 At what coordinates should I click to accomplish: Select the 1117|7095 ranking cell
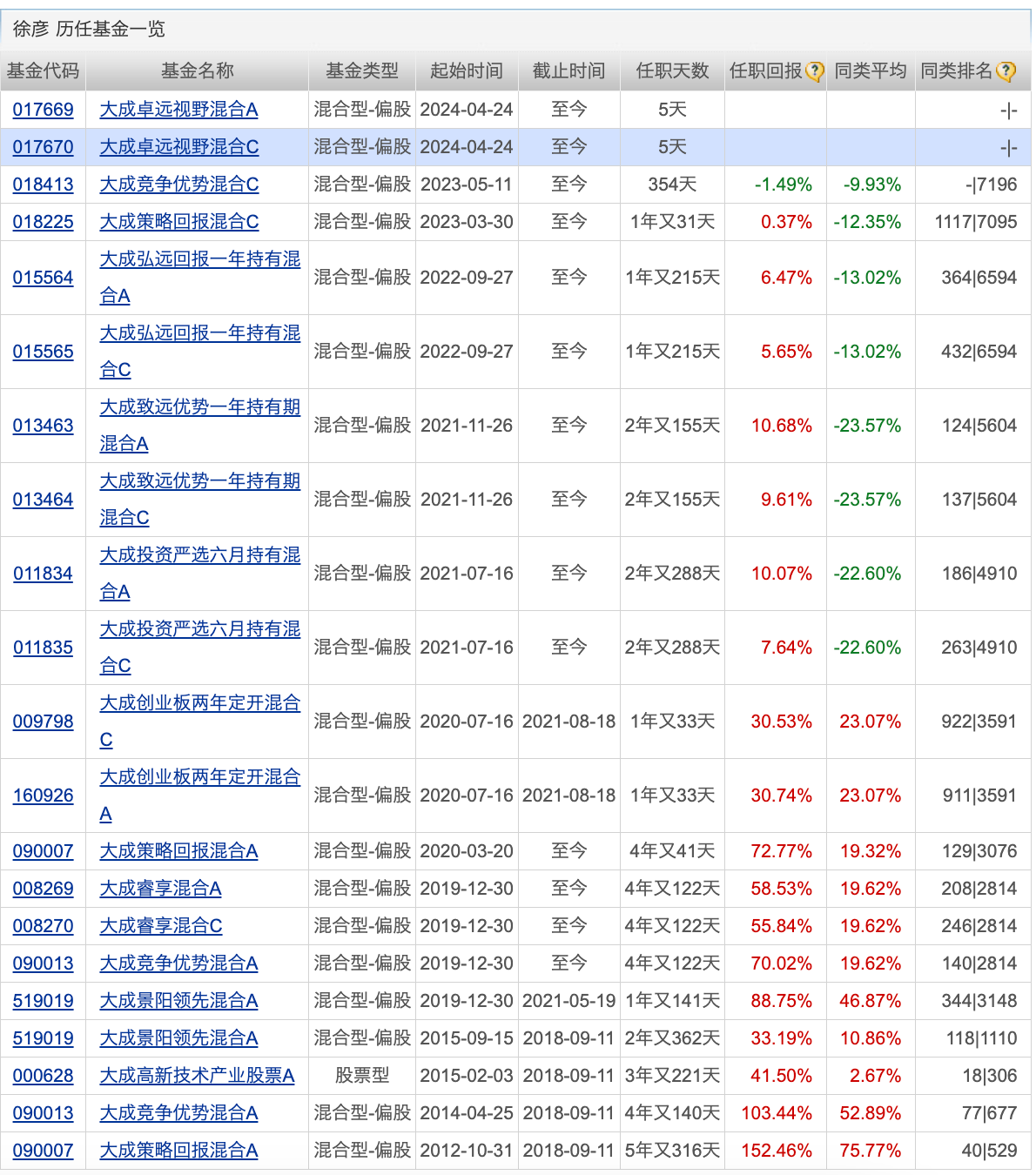(976, 222)
